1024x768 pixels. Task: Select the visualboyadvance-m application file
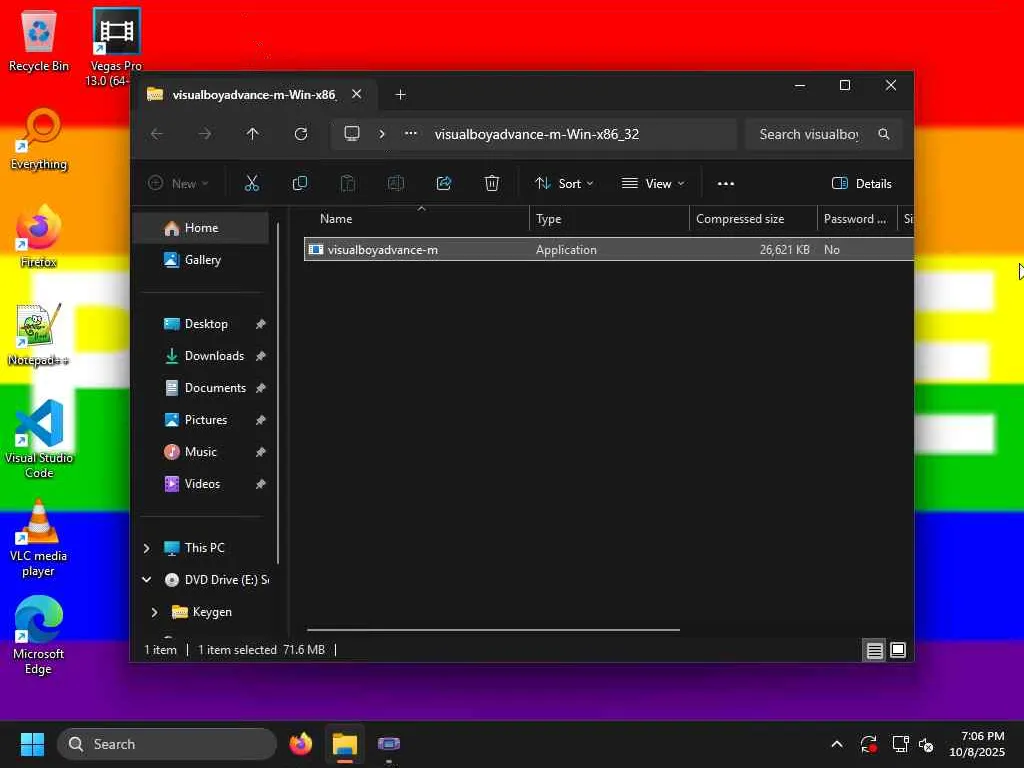point(609,249)
